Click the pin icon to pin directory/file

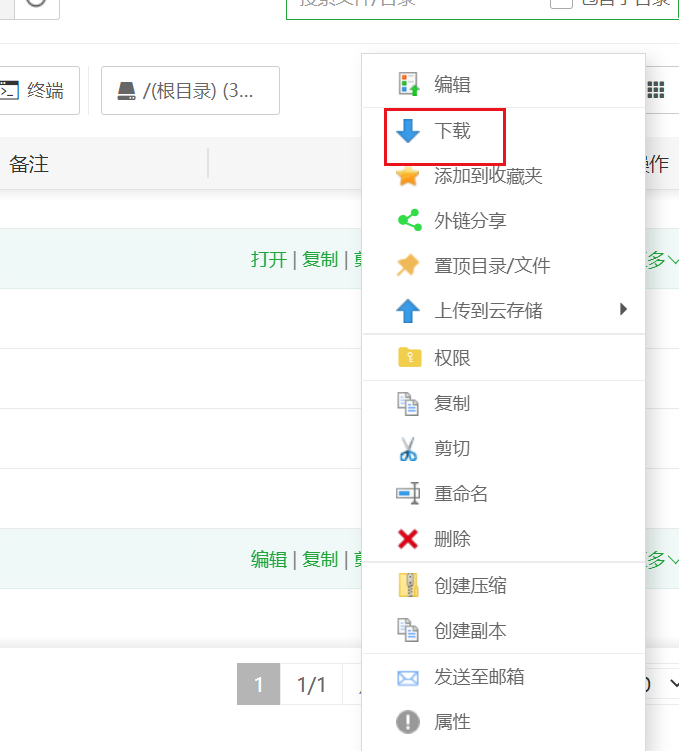[x=408, y=266]
